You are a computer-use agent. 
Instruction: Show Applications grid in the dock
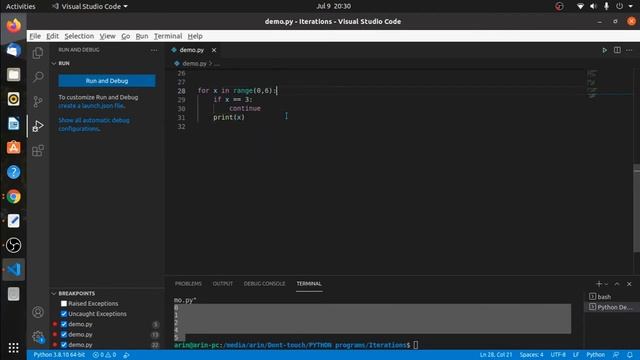tap(13, 348)
